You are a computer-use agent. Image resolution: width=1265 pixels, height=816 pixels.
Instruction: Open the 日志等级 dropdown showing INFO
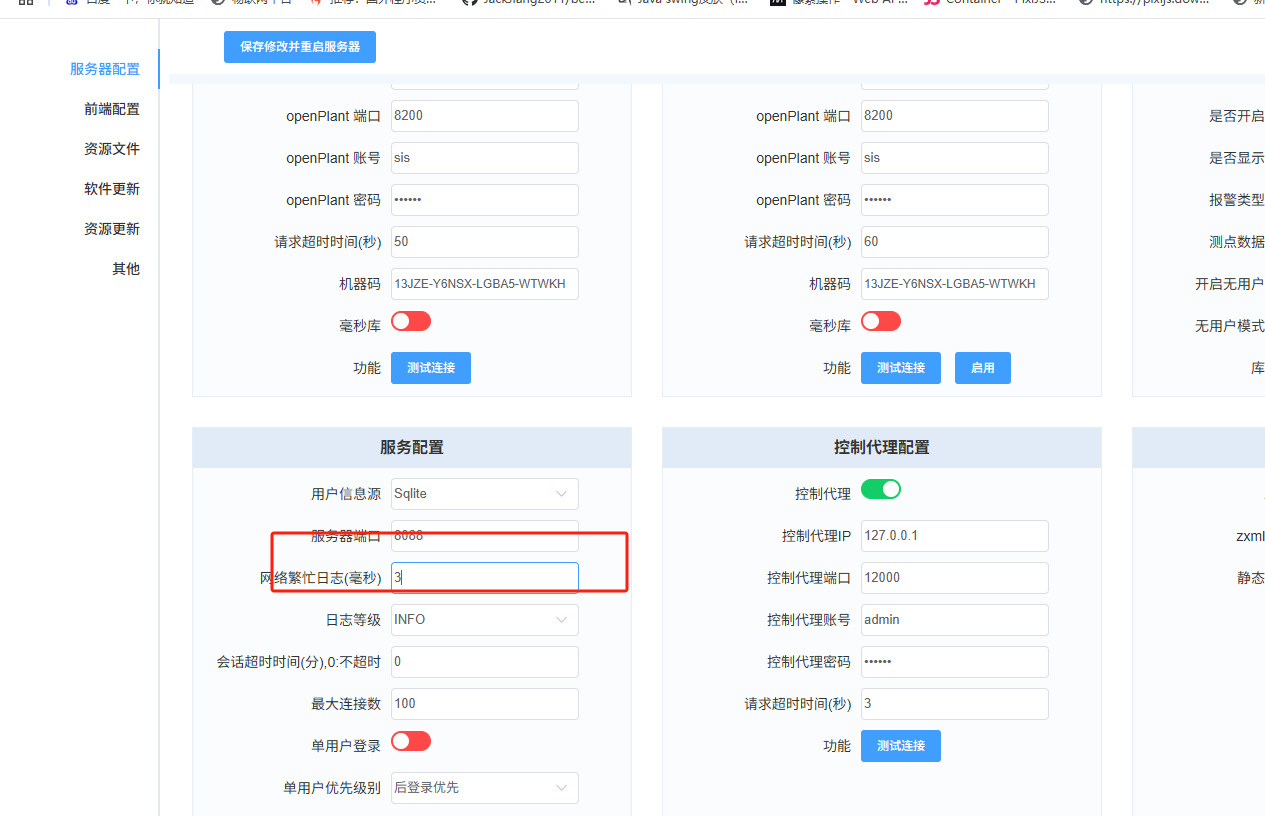pos(484,619)
